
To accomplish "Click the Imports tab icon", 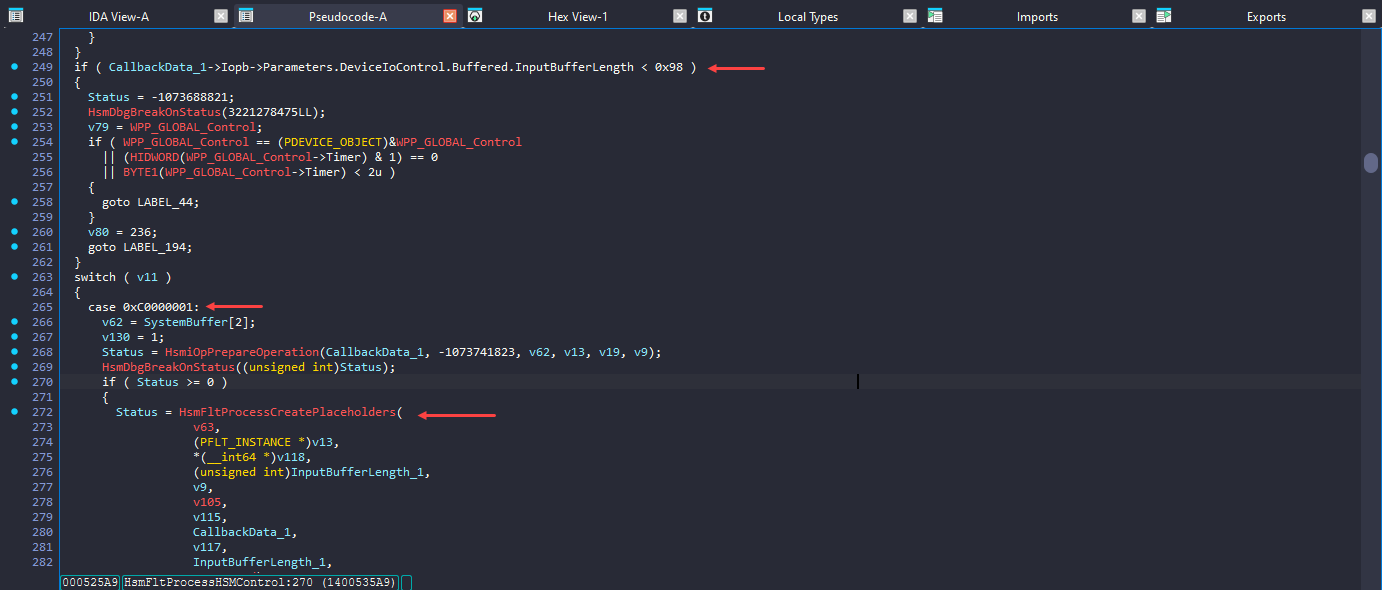I will [935, 16].
